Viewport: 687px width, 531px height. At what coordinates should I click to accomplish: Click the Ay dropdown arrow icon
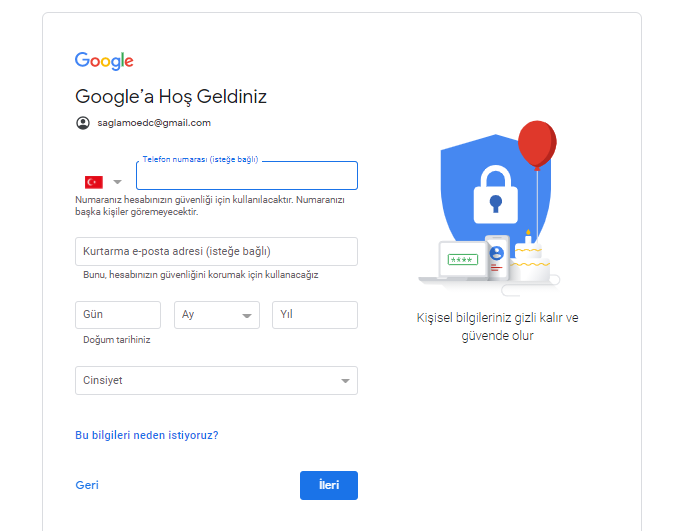[x=246, y=316]
